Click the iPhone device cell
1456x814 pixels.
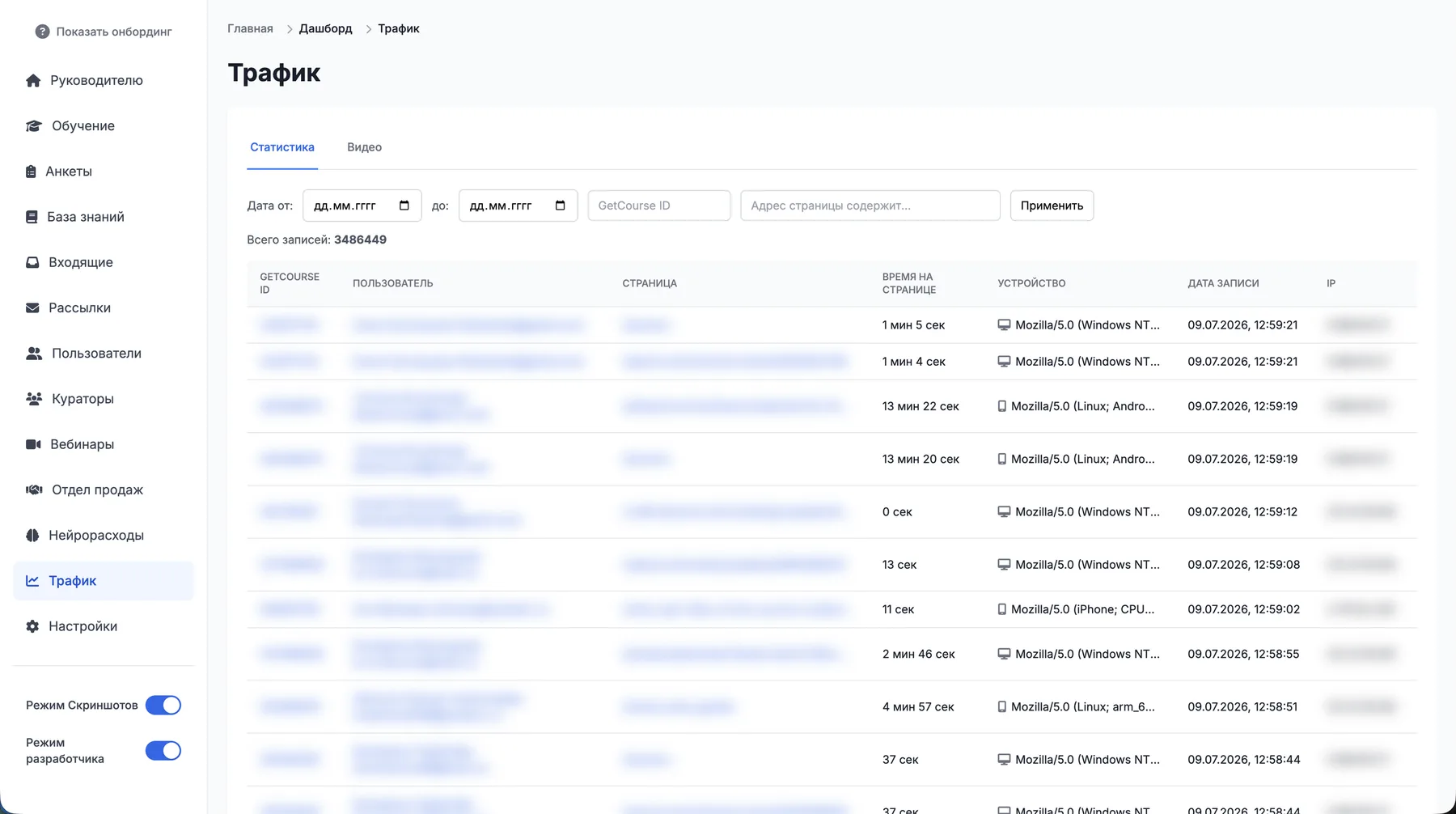click(x=1076, y=609)
